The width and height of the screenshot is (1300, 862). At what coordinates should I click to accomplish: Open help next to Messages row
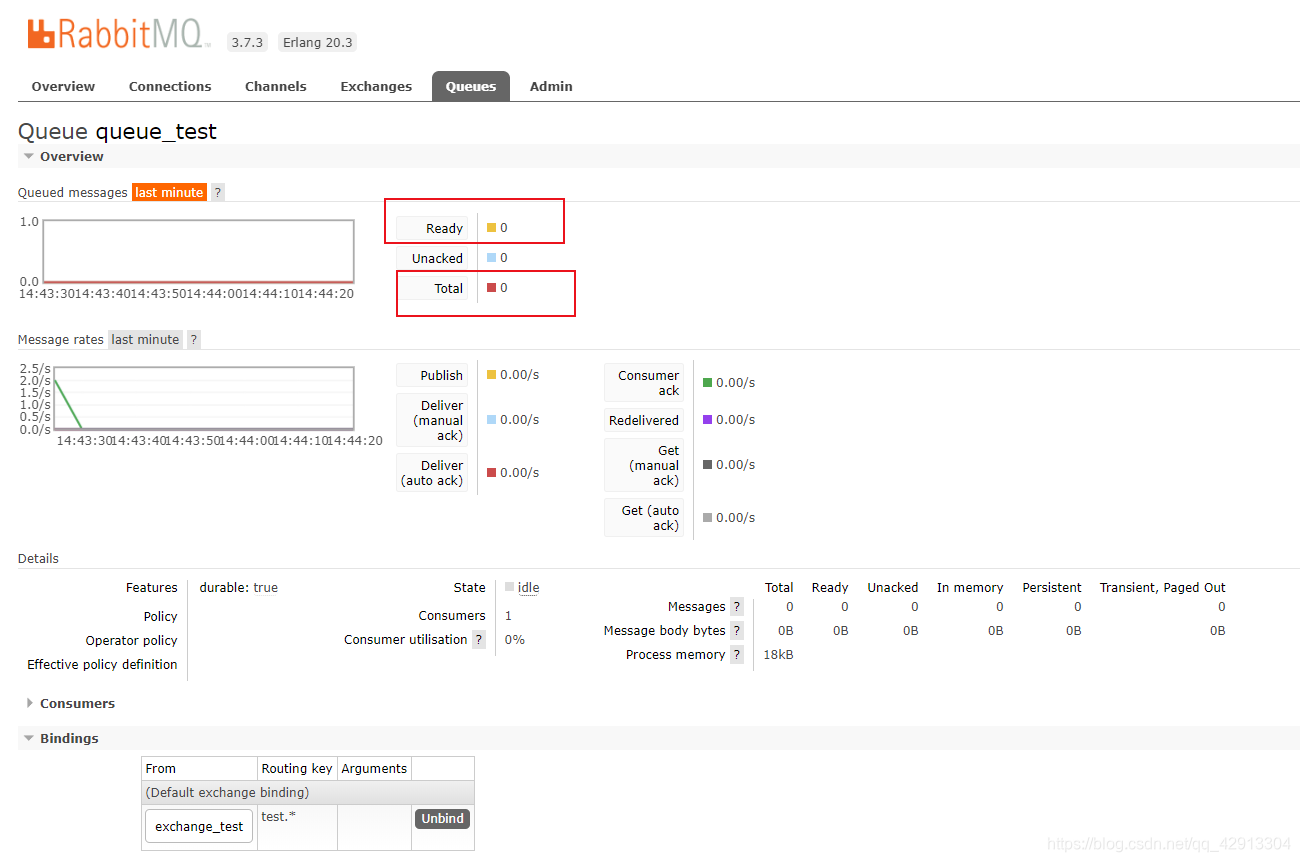[737, 607]
